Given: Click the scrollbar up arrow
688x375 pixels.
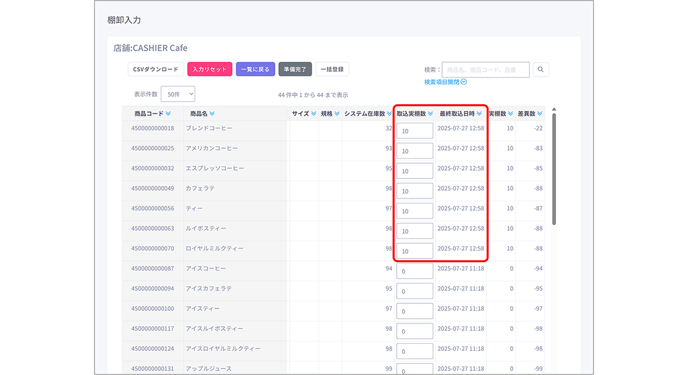Looking at the screenshot, I should pos(554,109).
